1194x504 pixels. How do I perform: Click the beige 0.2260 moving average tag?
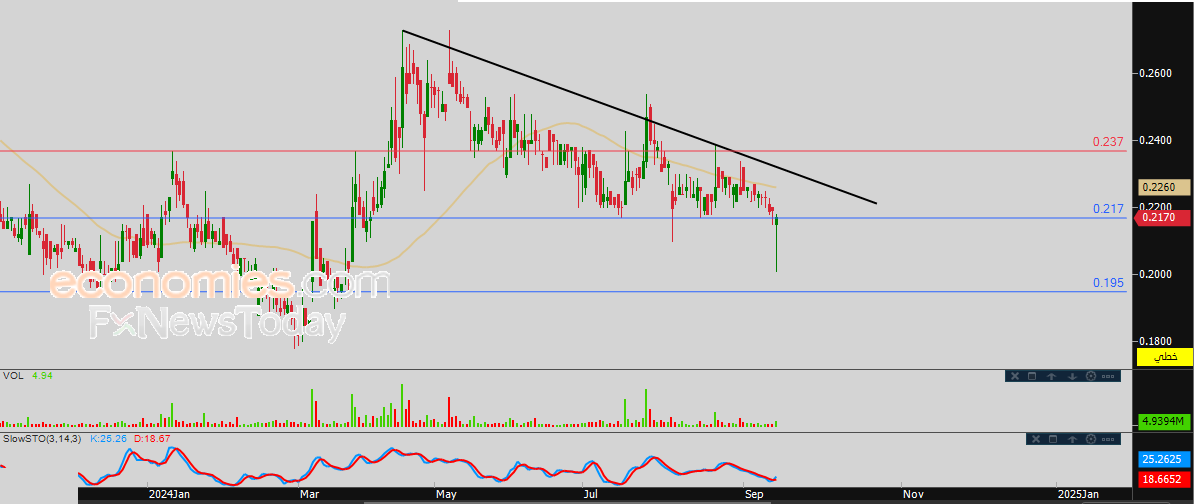[1164, 187]
